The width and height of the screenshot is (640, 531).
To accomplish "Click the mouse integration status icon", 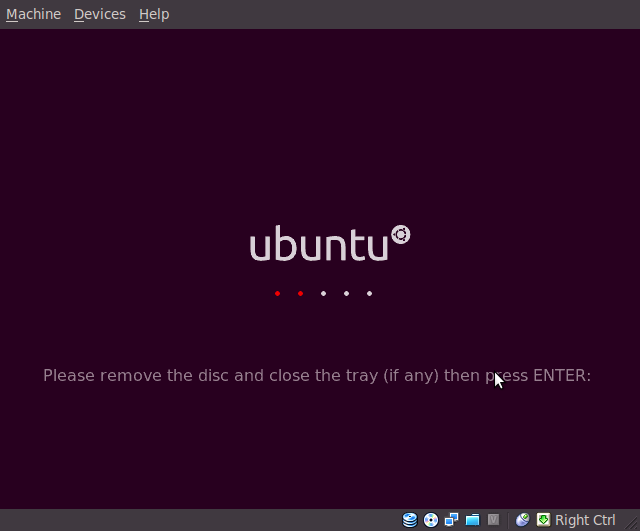I will pos(522,520).
